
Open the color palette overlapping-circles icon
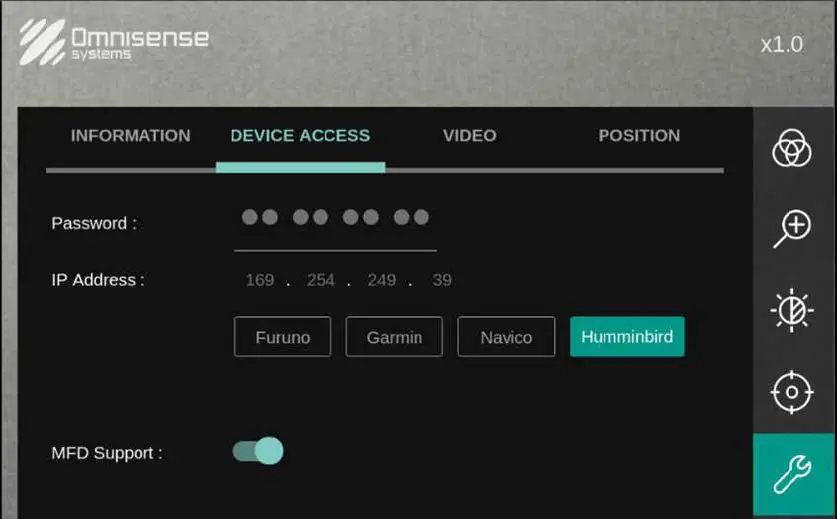792,148
